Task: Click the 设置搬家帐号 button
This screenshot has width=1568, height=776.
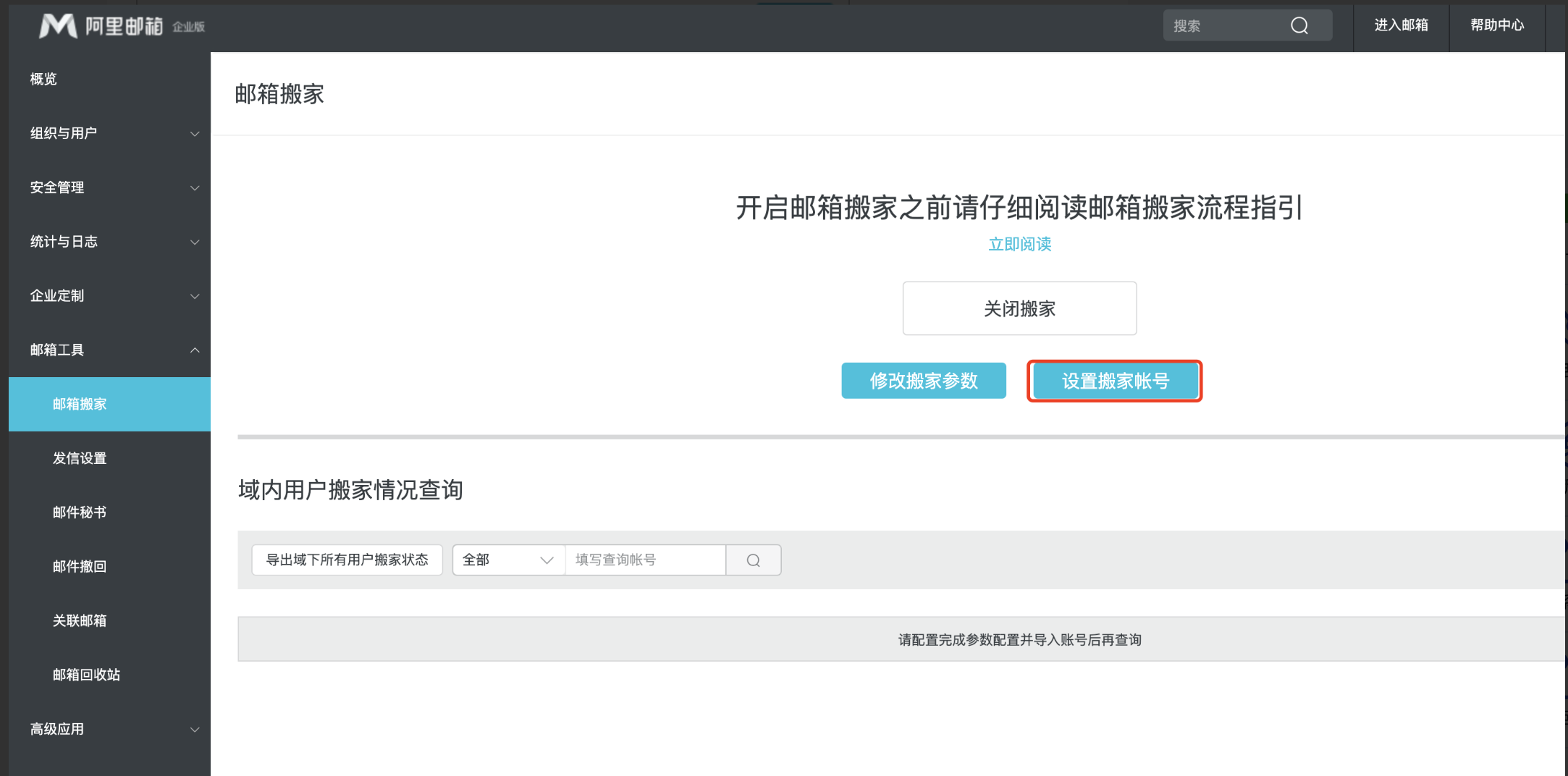Action: pyautogui.click(x=1115, y=381)
